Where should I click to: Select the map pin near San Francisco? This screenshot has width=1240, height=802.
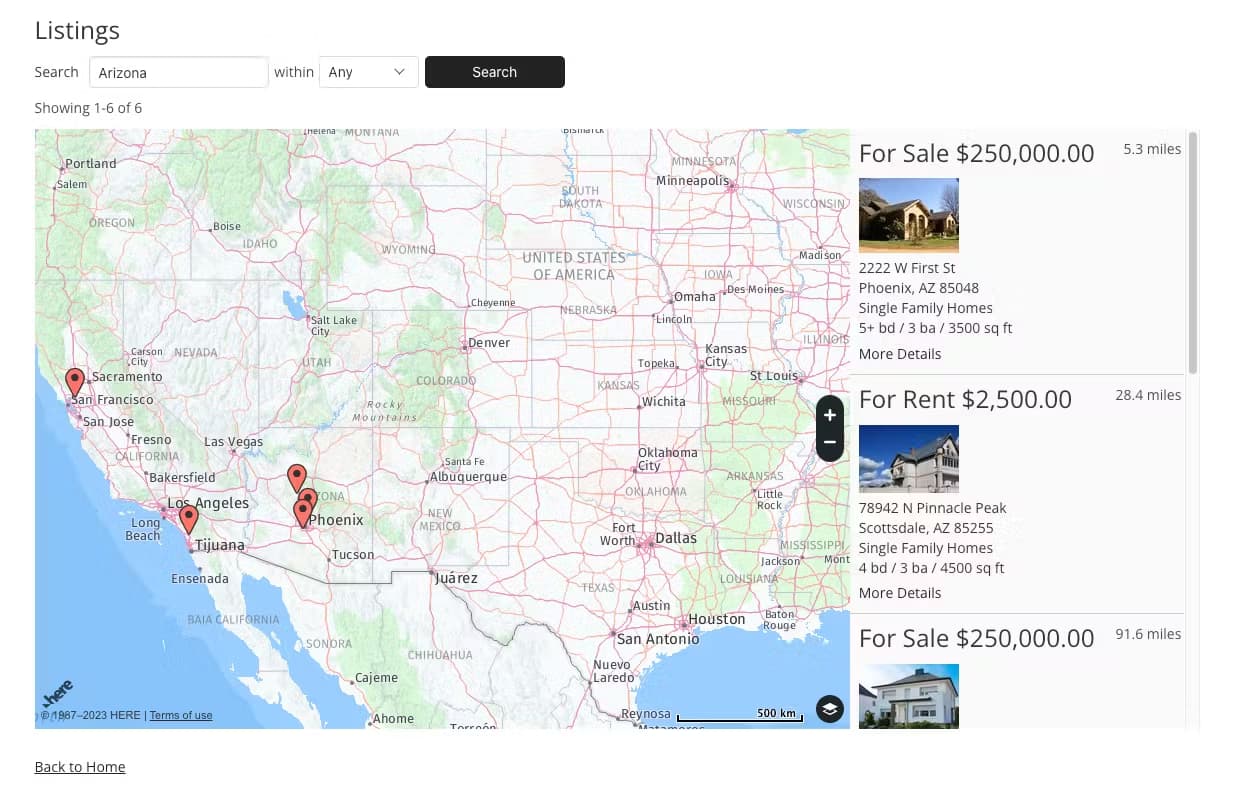click(x=75, y=381)
